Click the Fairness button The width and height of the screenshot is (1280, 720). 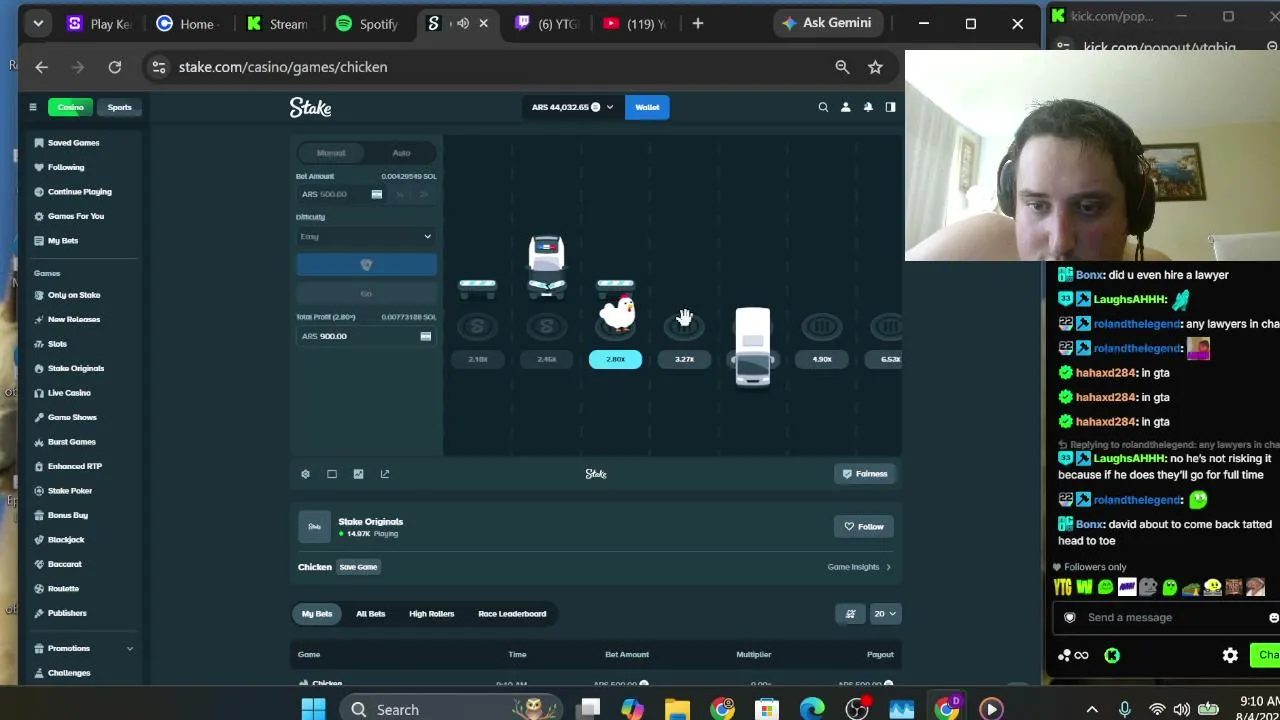point(865,474)
